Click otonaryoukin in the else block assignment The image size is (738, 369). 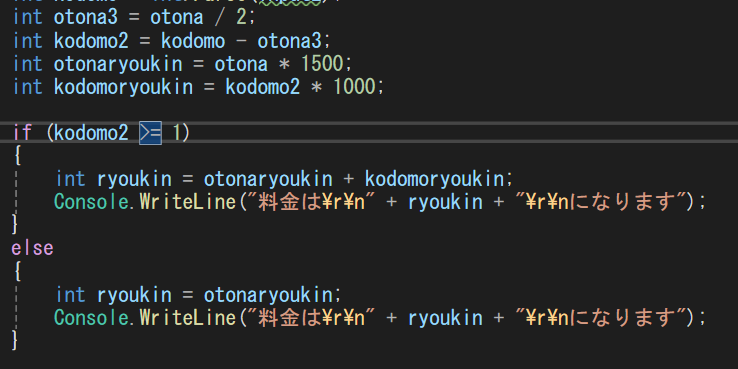[x=268, y=295]
